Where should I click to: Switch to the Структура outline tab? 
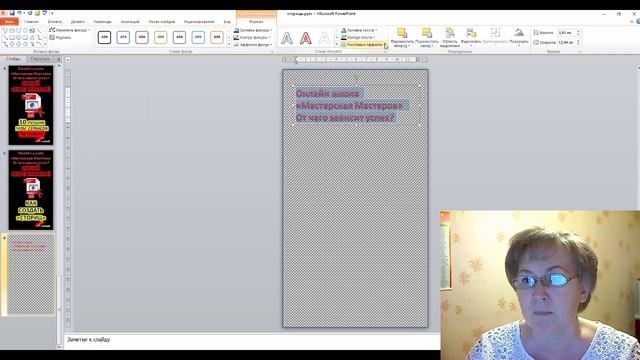[40, 59]
